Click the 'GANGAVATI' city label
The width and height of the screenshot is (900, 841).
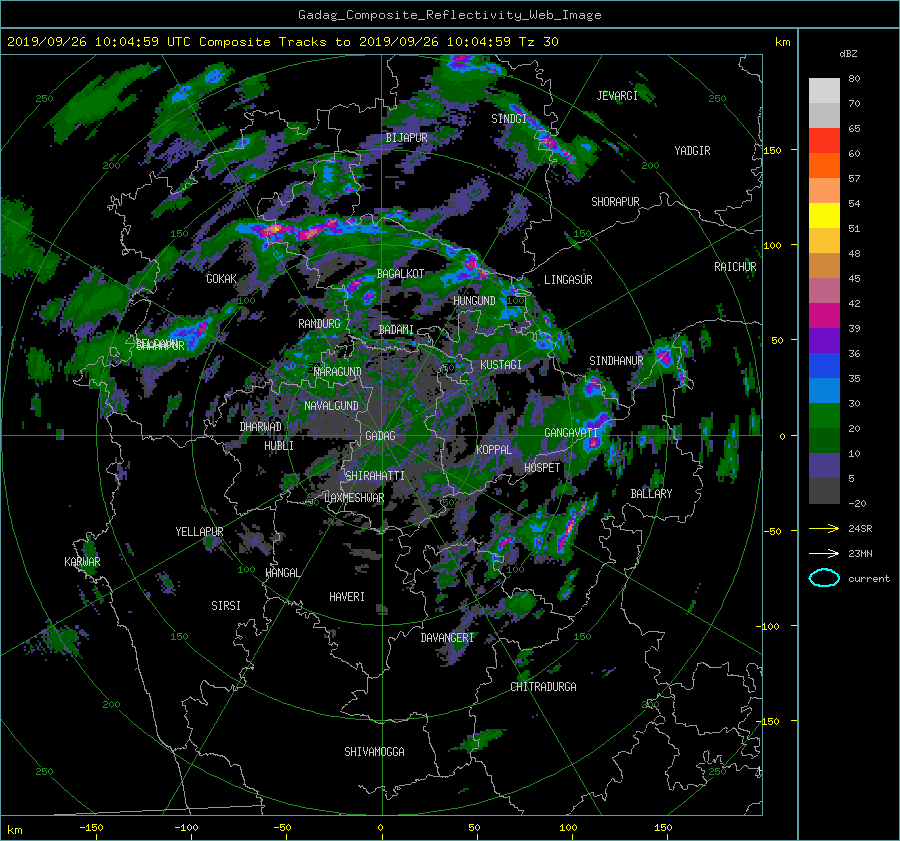[x=571, y=433]
